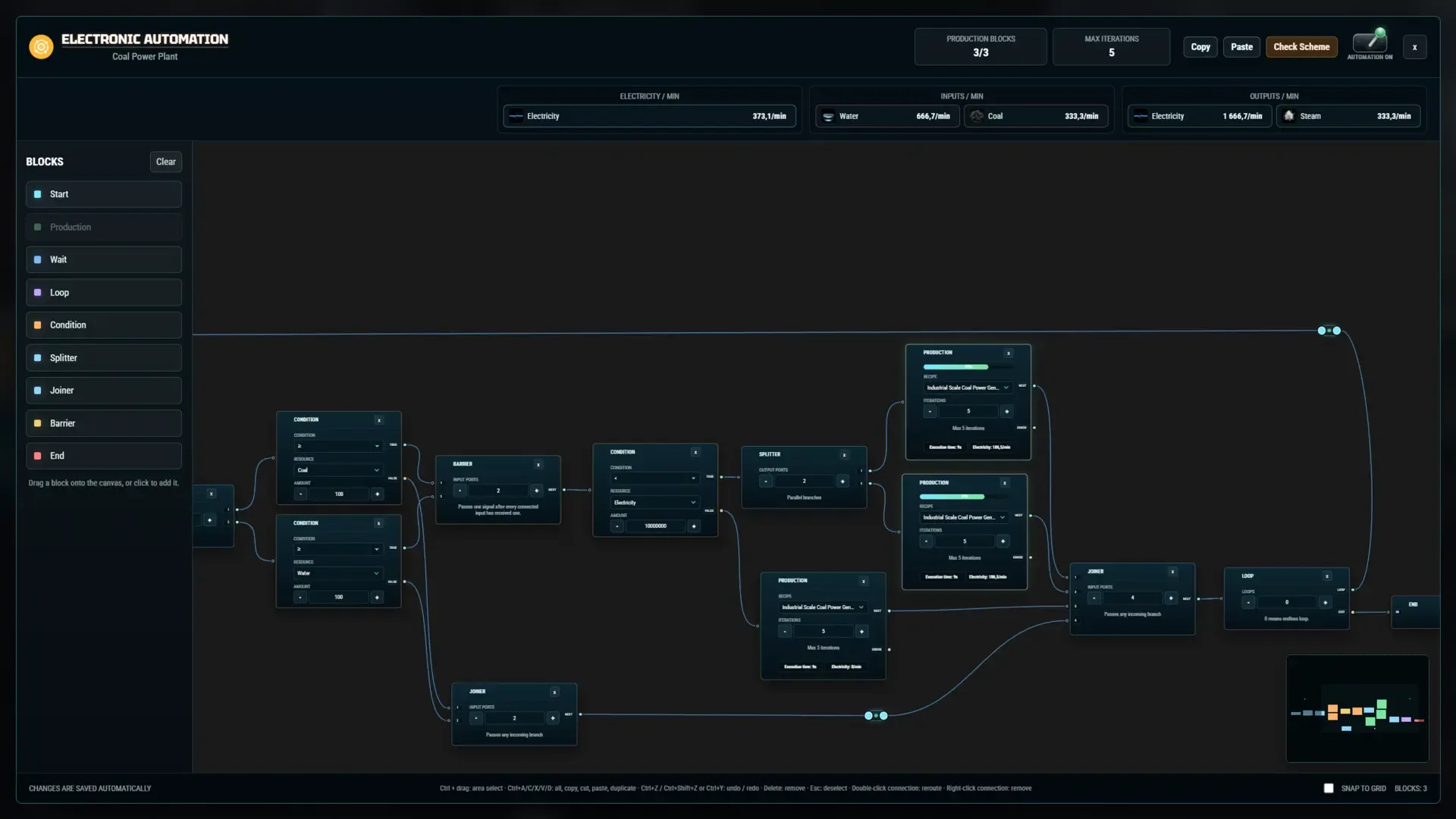Click the Loop block's EXIT output port

1353,612
